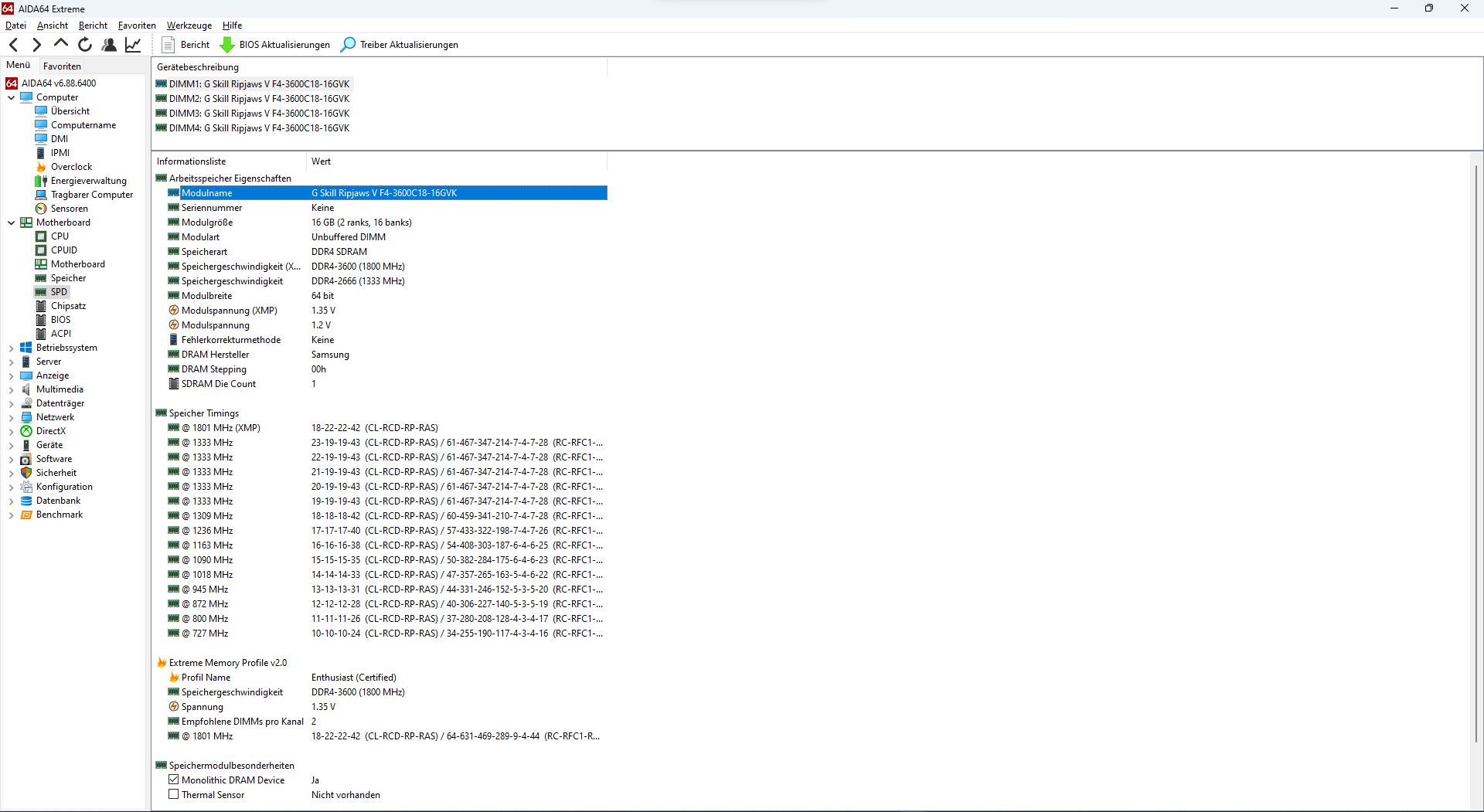
Task: Click the green BIOS Aktualisierungen arrow icon
Action: (x=226, y=45)
